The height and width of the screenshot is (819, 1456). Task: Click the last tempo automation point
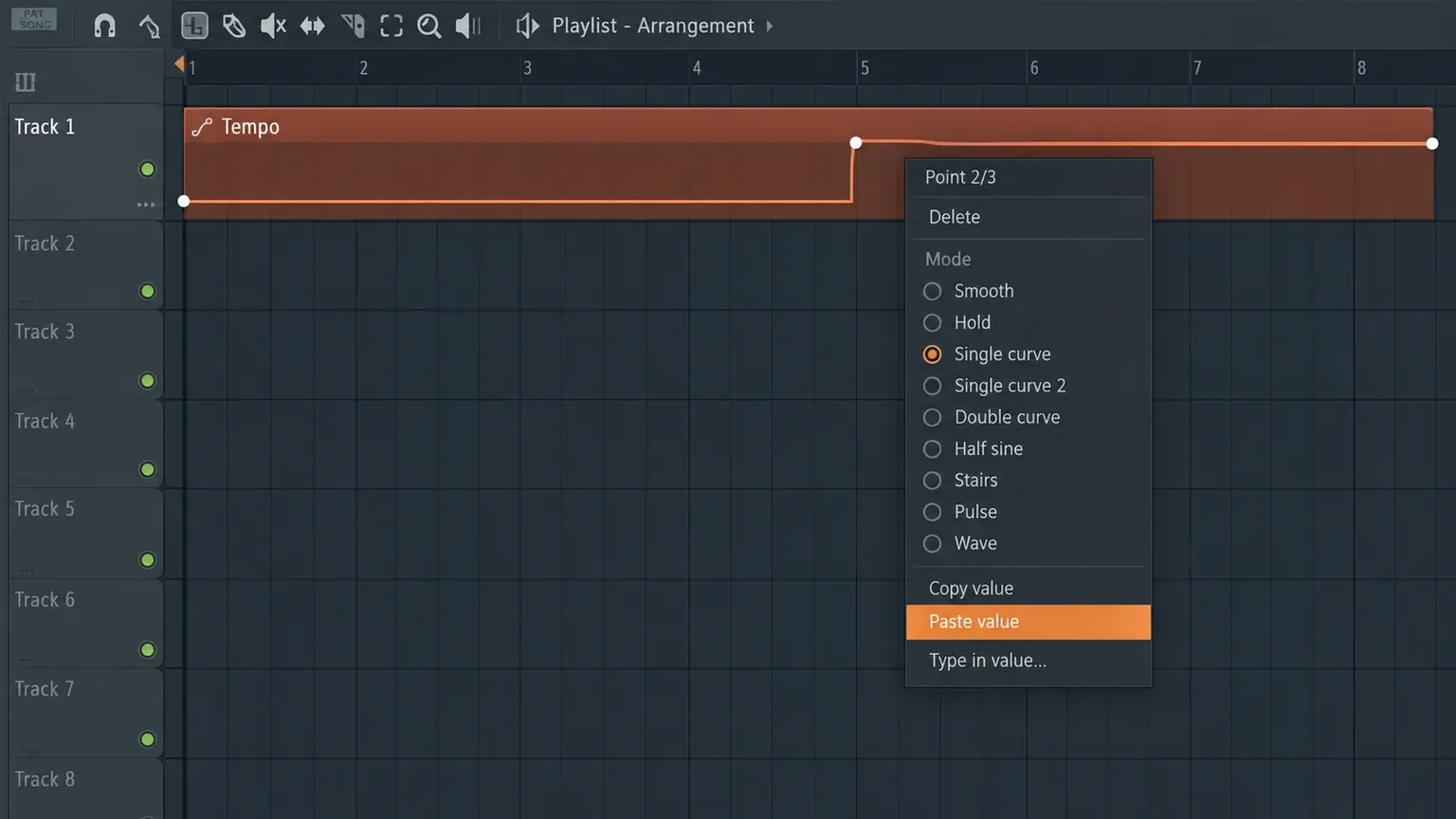click(1432, 143)
